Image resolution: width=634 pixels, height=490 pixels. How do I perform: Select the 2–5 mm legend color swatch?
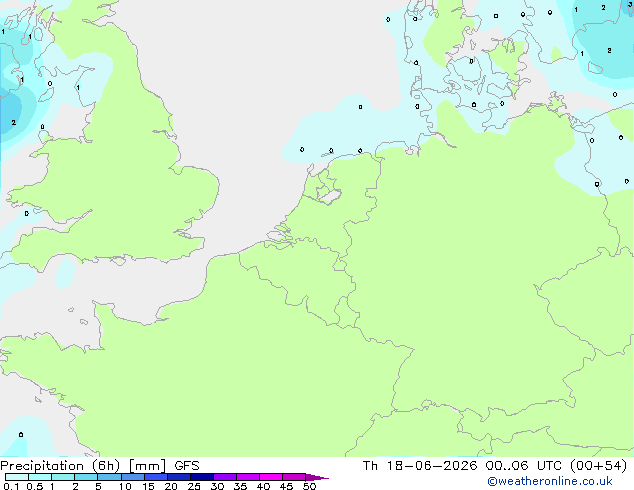coord(86,477)
